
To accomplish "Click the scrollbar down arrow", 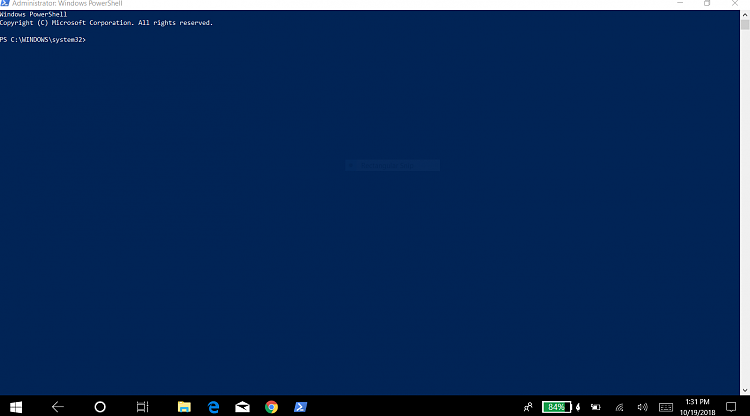I will tap(745, 391).
